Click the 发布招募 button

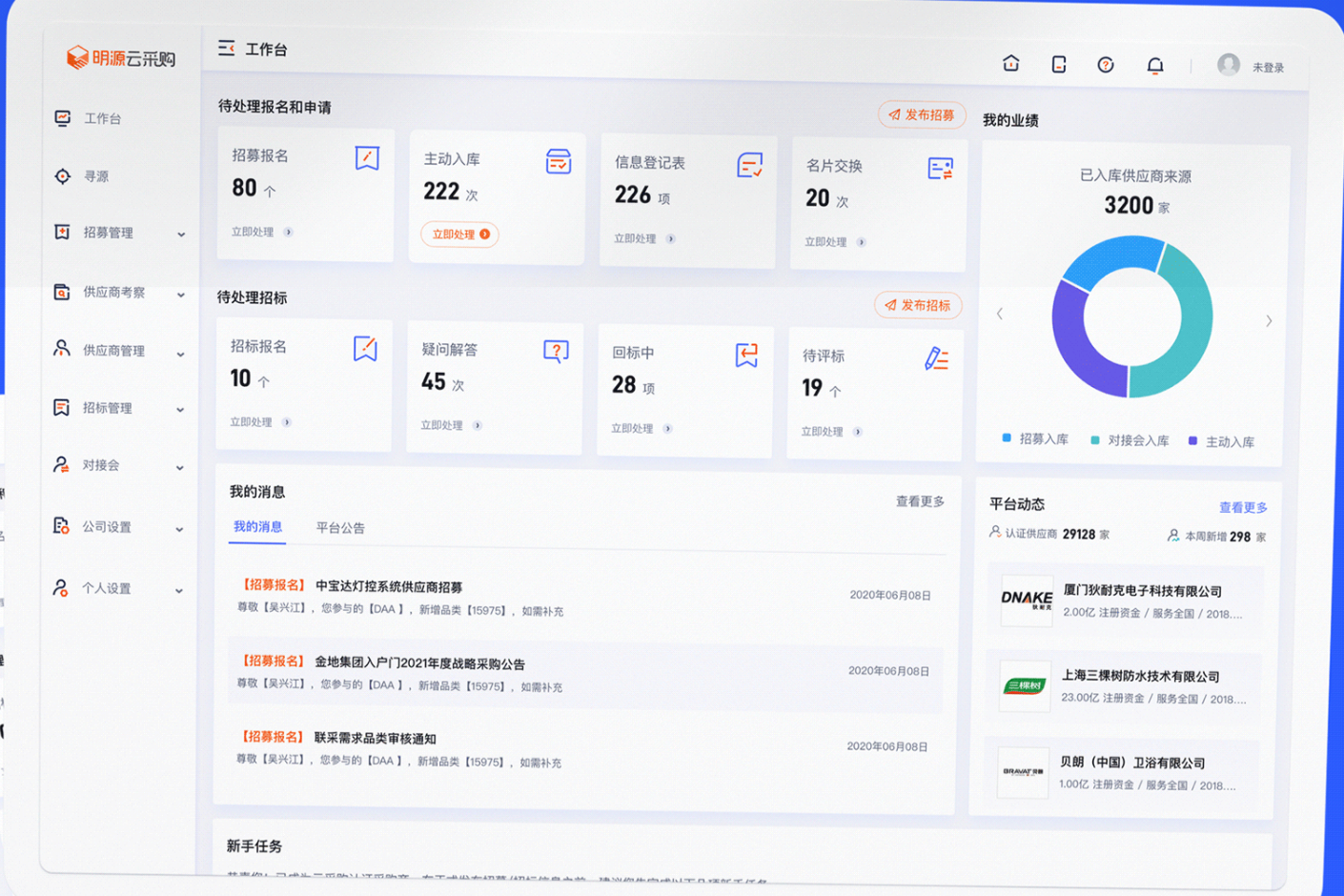click(x=922, y=115)
